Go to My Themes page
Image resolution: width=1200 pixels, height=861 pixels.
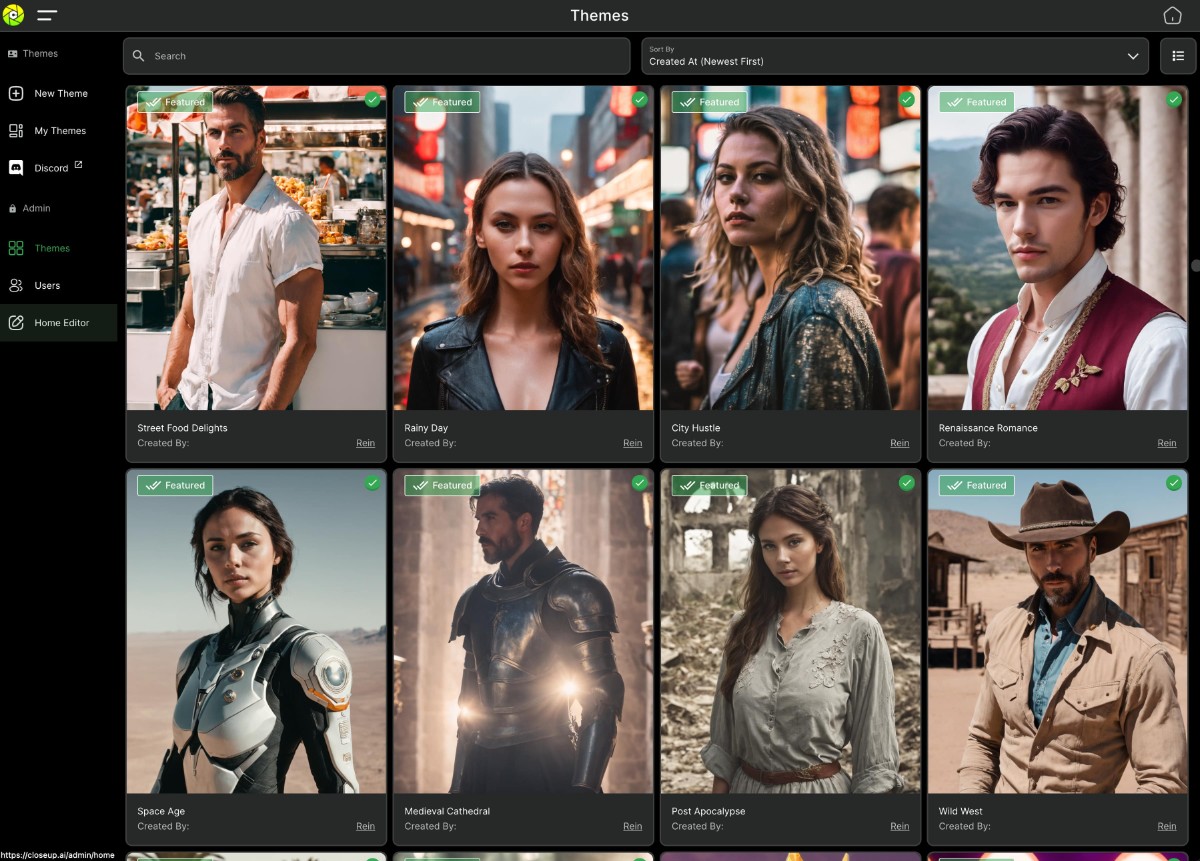pos(59,130)
